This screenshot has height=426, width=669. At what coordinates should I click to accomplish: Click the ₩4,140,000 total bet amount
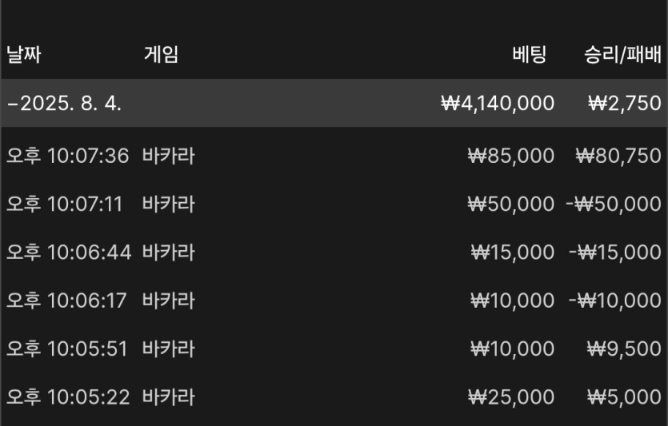498,103
